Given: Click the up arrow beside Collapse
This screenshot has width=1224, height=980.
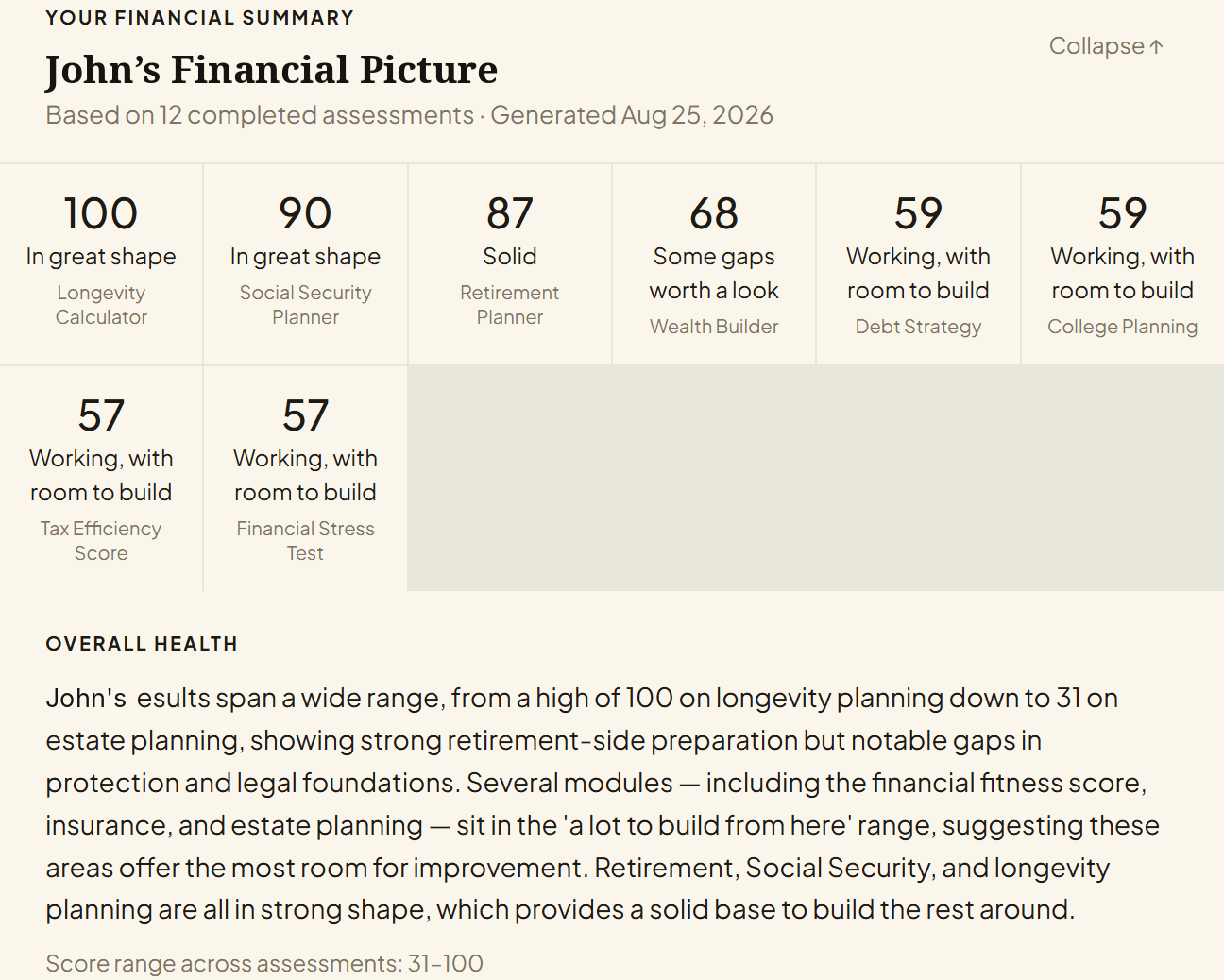Looking at the screenshot, I should click(x=1157, y=46).
